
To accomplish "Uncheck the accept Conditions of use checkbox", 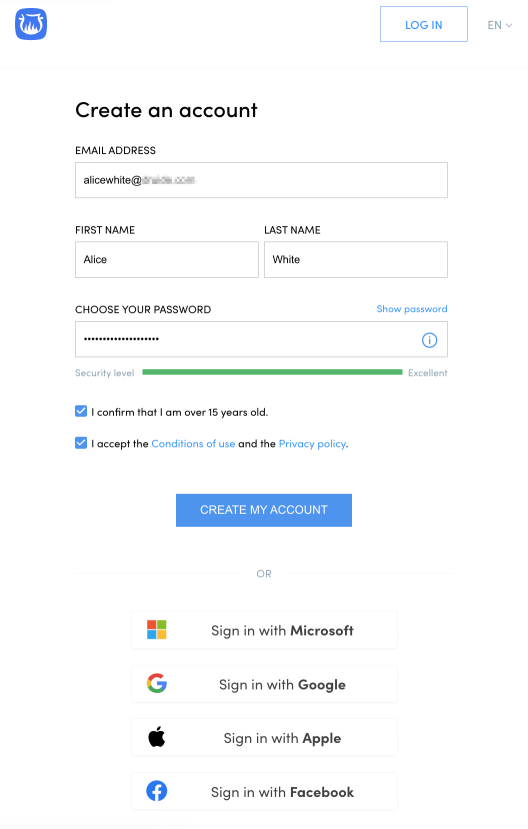I will tap(81, 443).
